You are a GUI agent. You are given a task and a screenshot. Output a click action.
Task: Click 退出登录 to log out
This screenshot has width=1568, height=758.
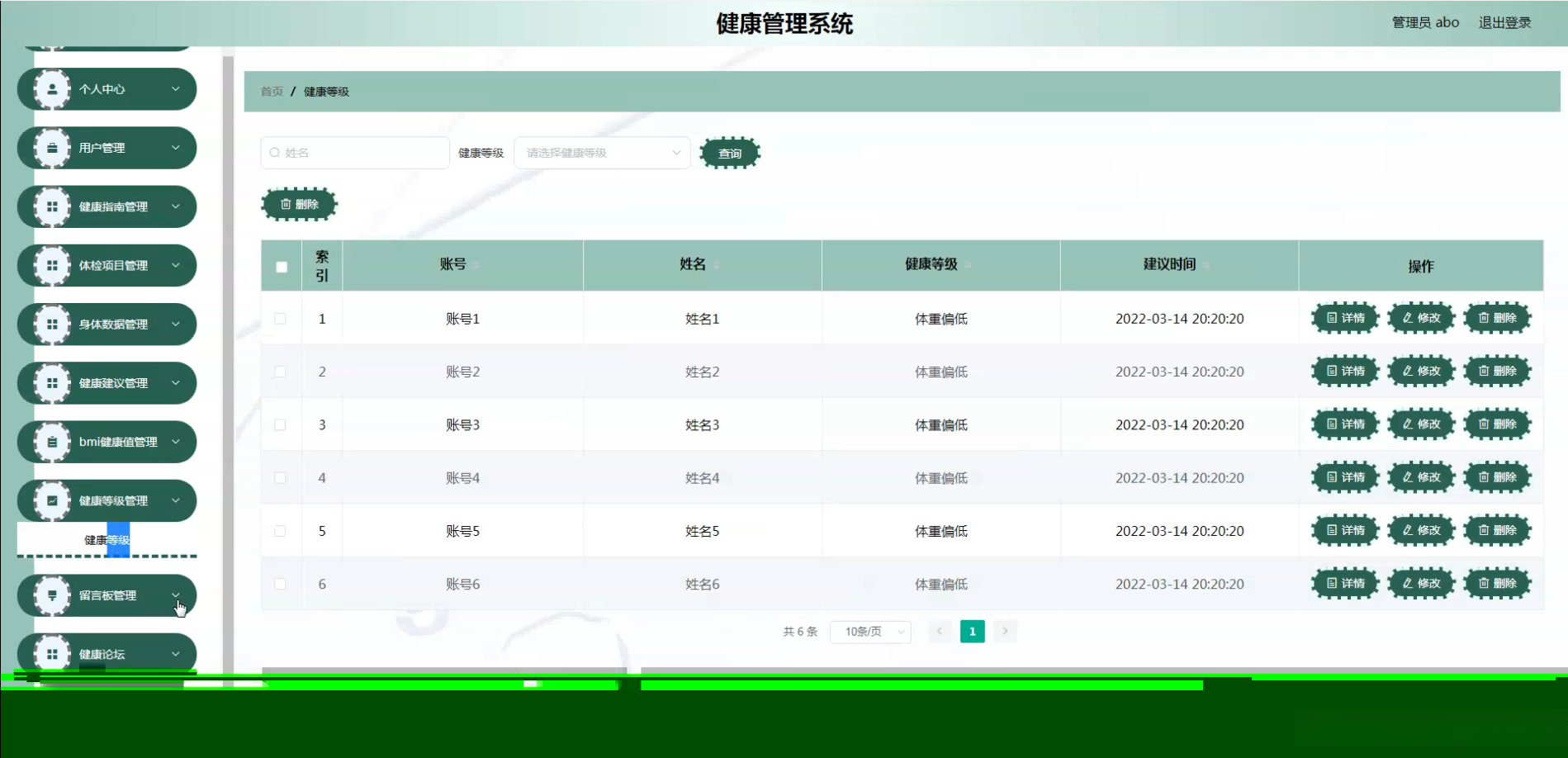coord(1504,23)
